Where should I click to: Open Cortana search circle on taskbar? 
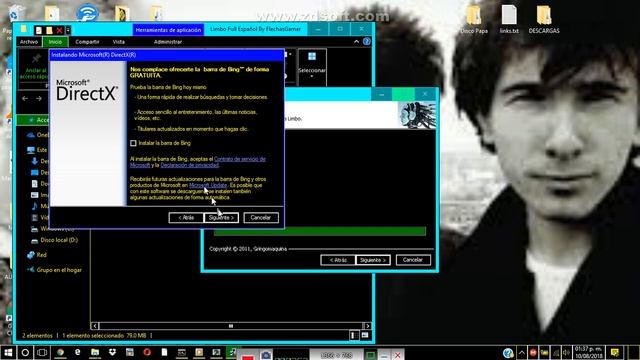[25, 353]
